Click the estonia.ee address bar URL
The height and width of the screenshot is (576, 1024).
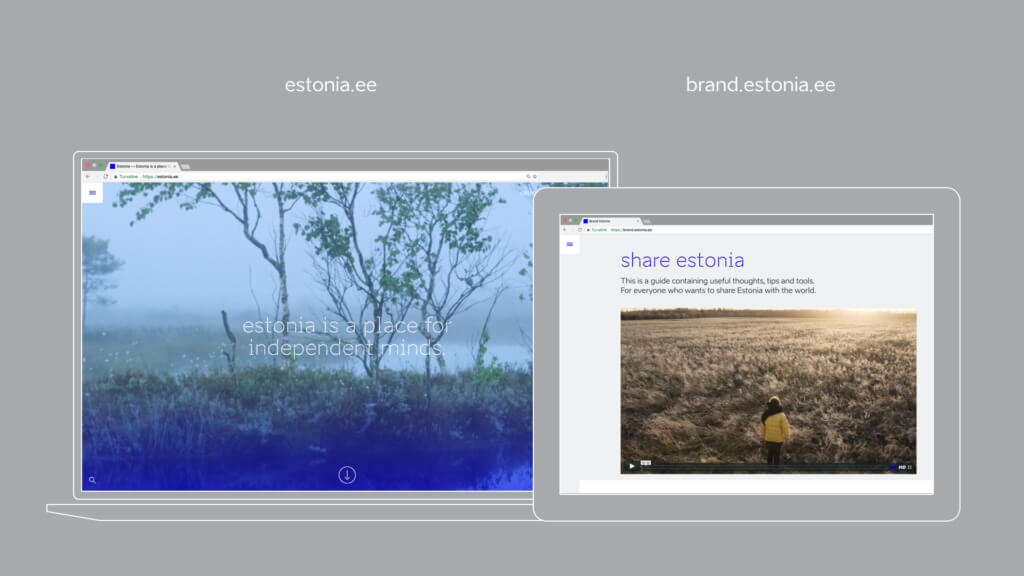(161, 176)
